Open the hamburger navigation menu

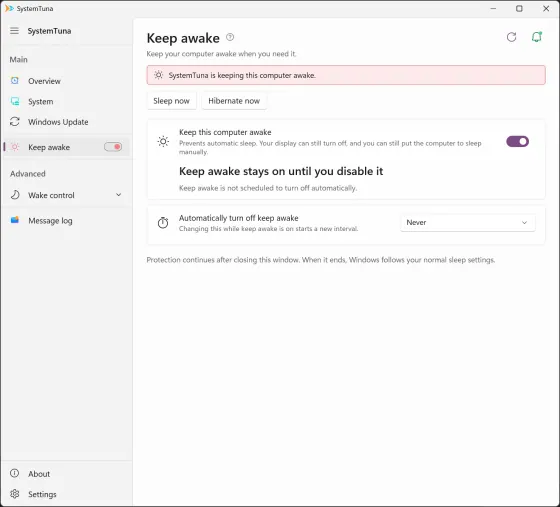pos(14,31)
